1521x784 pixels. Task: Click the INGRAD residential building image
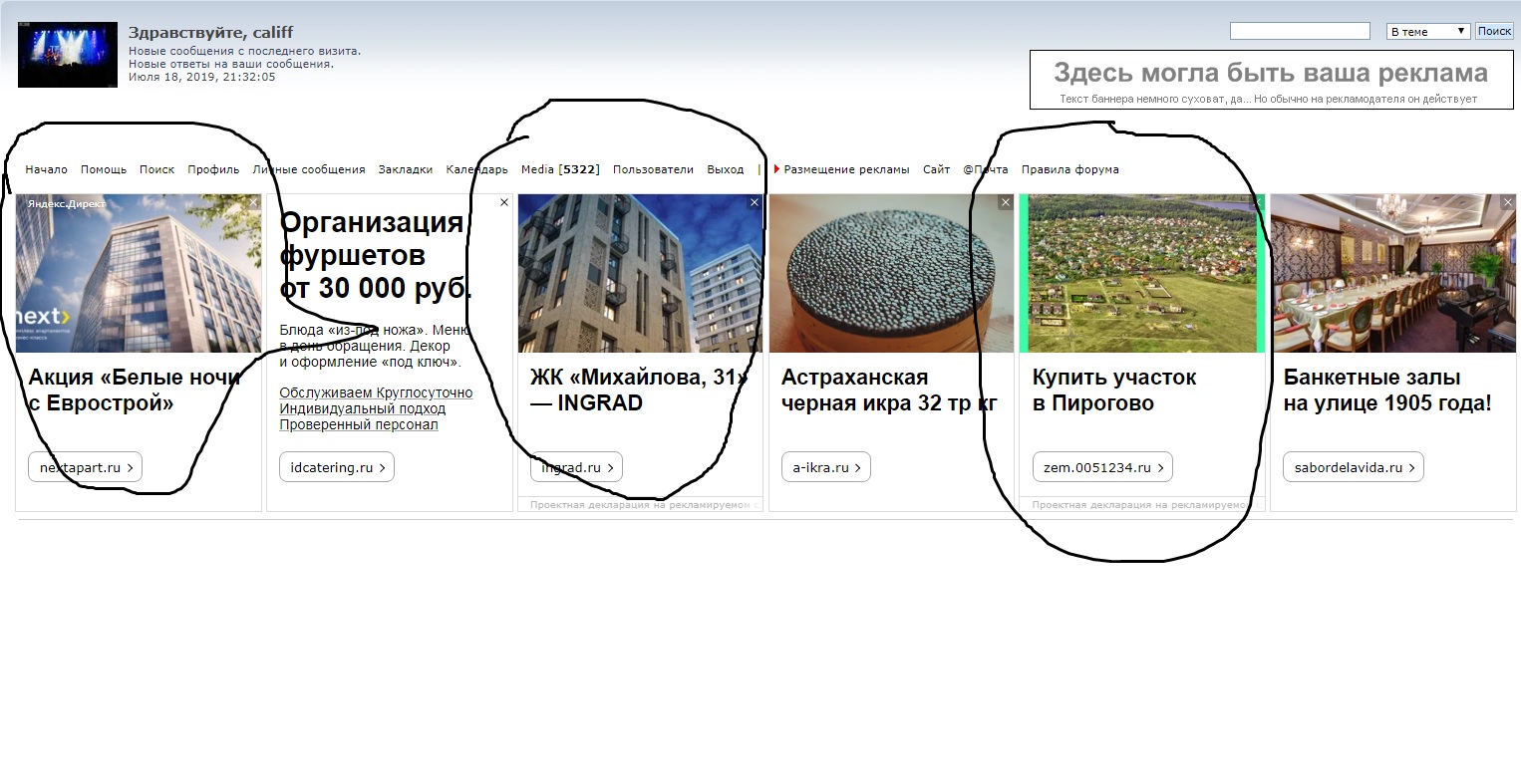(x=641, y=273)
